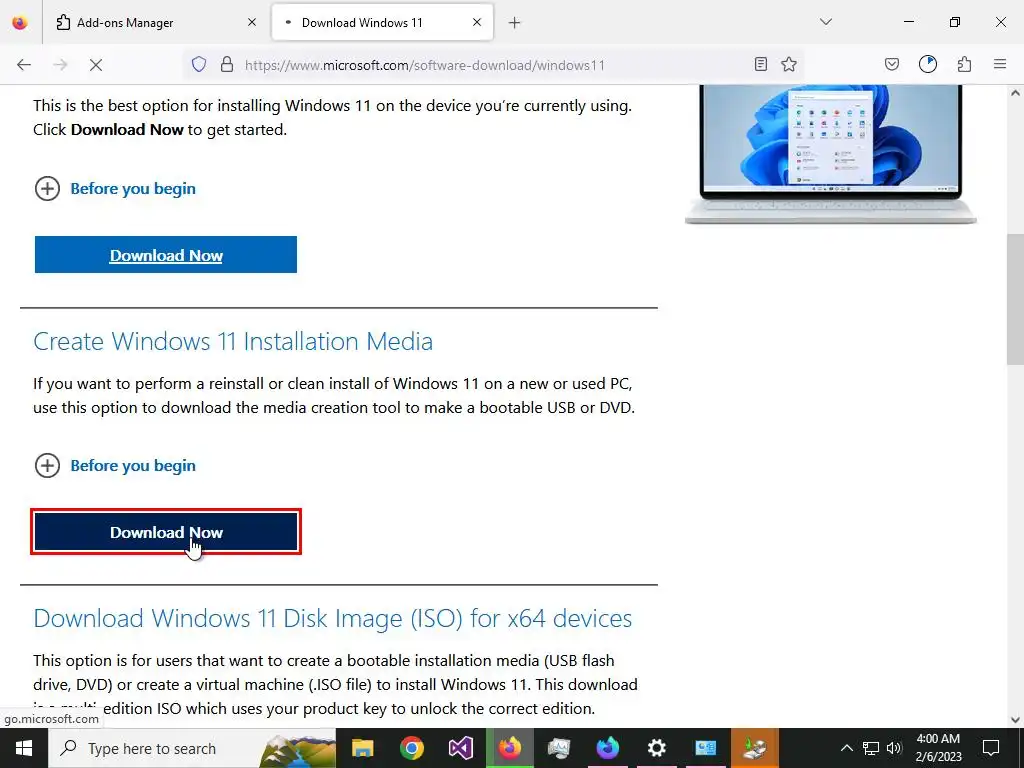
Task: Go forward with the forward arrow
Action: point(60,65)
